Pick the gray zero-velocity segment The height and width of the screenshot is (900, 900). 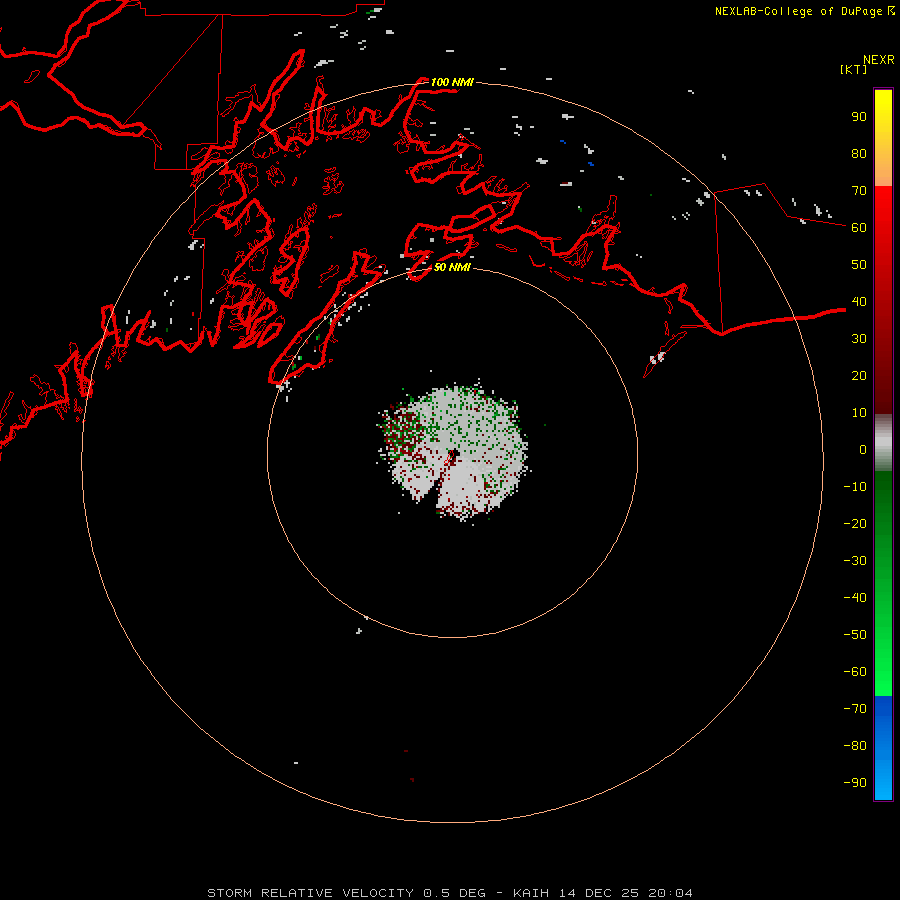pyautogui.click(x=883, y=442)
